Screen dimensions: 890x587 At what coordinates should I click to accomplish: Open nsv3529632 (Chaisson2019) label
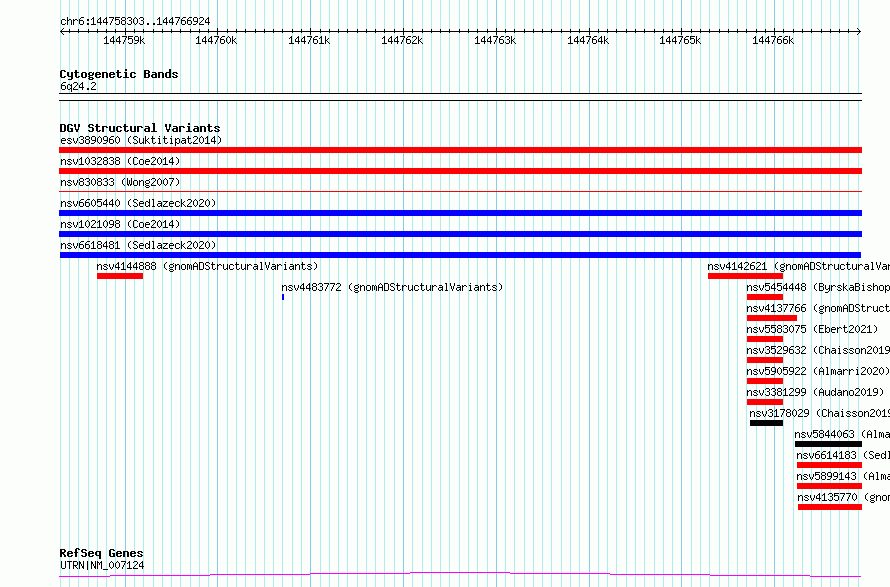818,350
